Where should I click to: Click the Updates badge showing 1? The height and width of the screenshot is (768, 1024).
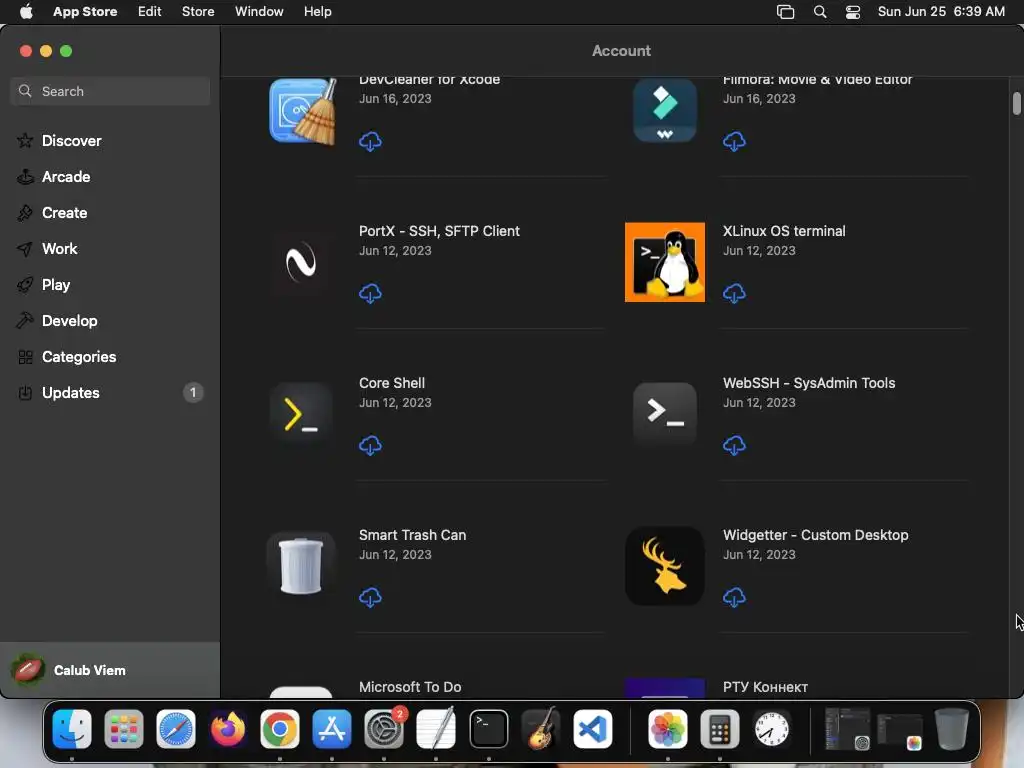click(x=193, y=392)
